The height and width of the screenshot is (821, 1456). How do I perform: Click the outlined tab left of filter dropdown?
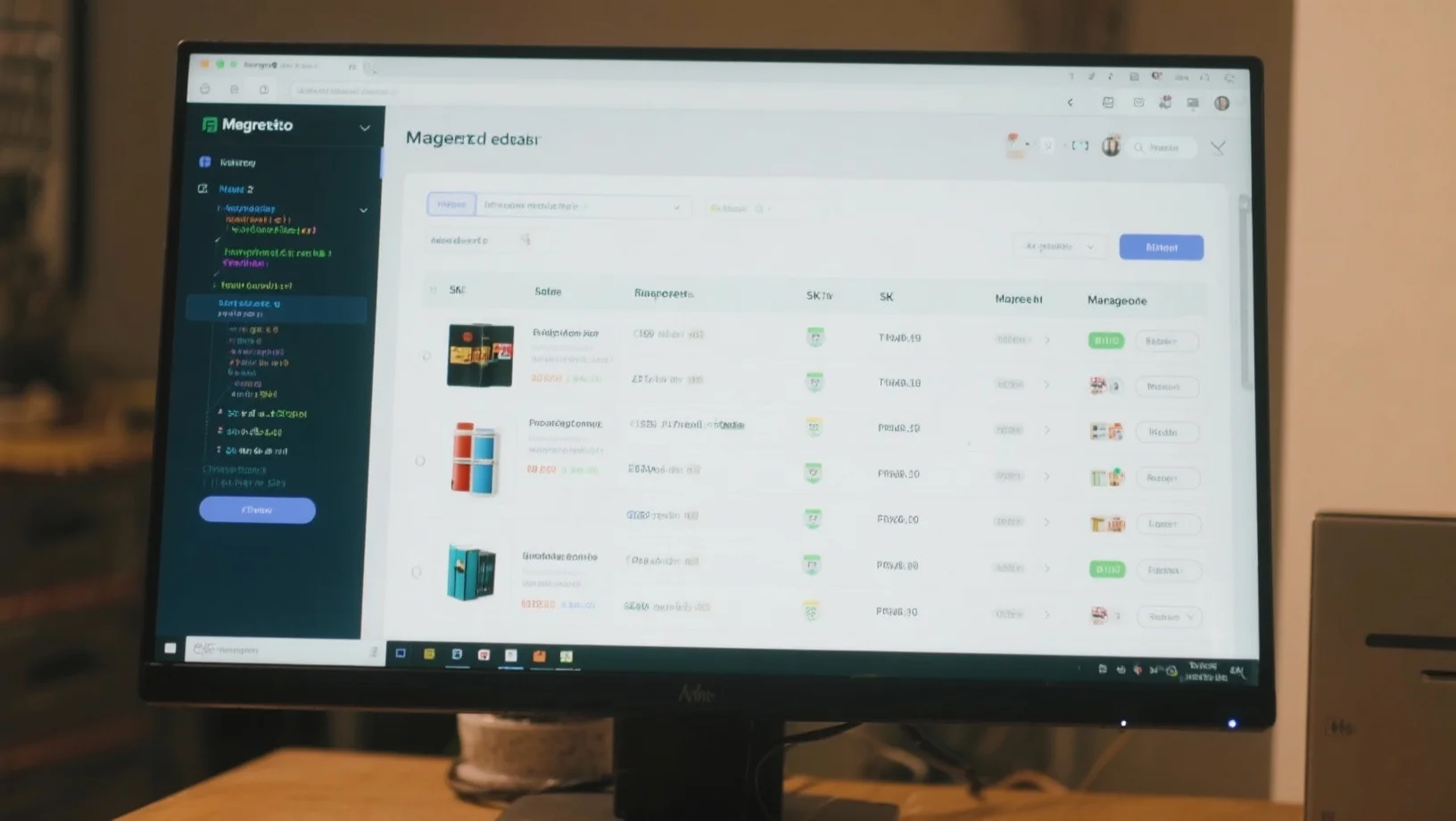451,204
